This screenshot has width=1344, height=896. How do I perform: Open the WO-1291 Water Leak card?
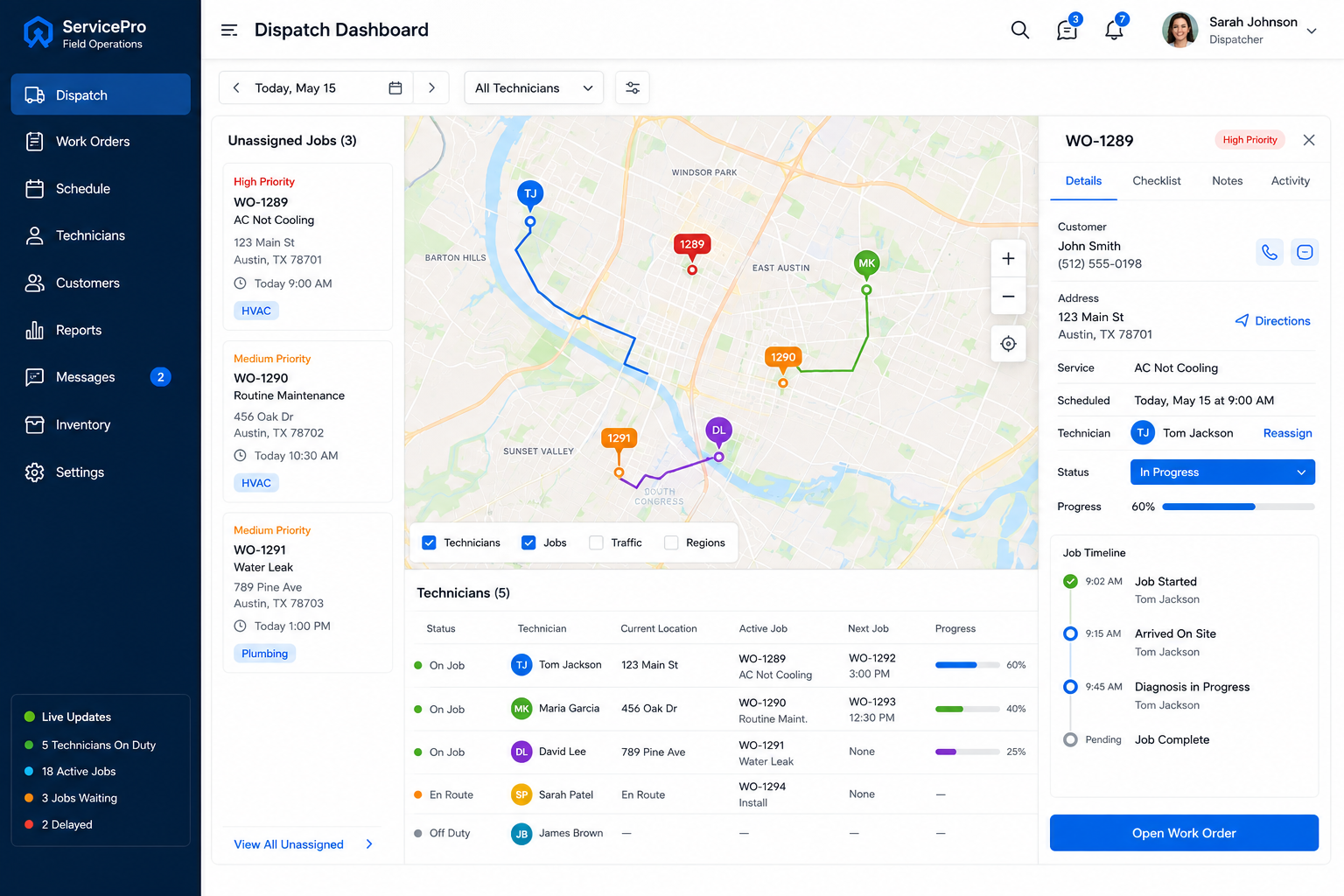click(x=308, y=592)
